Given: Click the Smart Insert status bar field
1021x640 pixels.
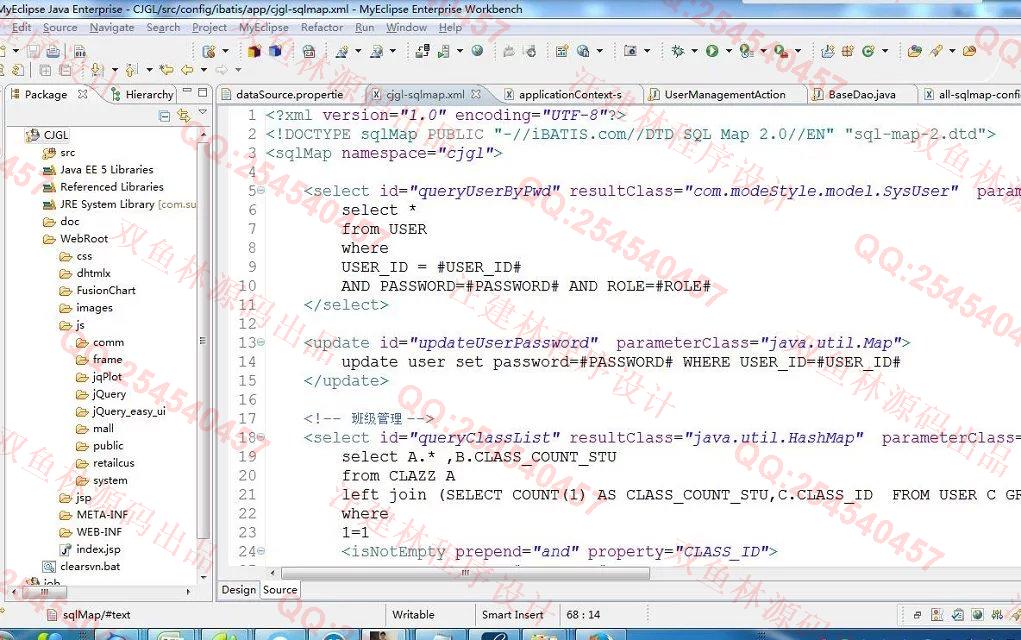Looking at the screenshot, I should (x=512, y=615).
